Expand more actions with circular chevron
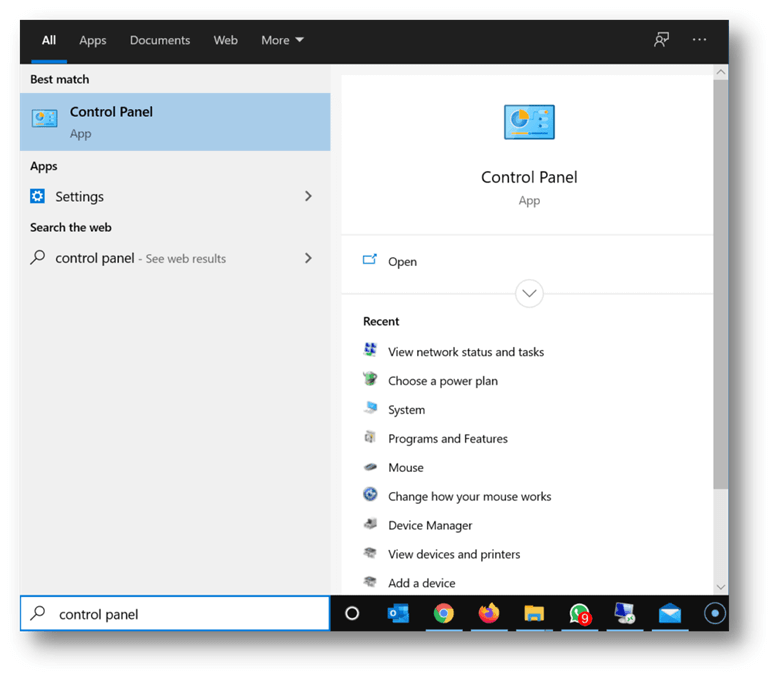Image resolution: width=775 pixels, height=678 pixels. point(529,293)
